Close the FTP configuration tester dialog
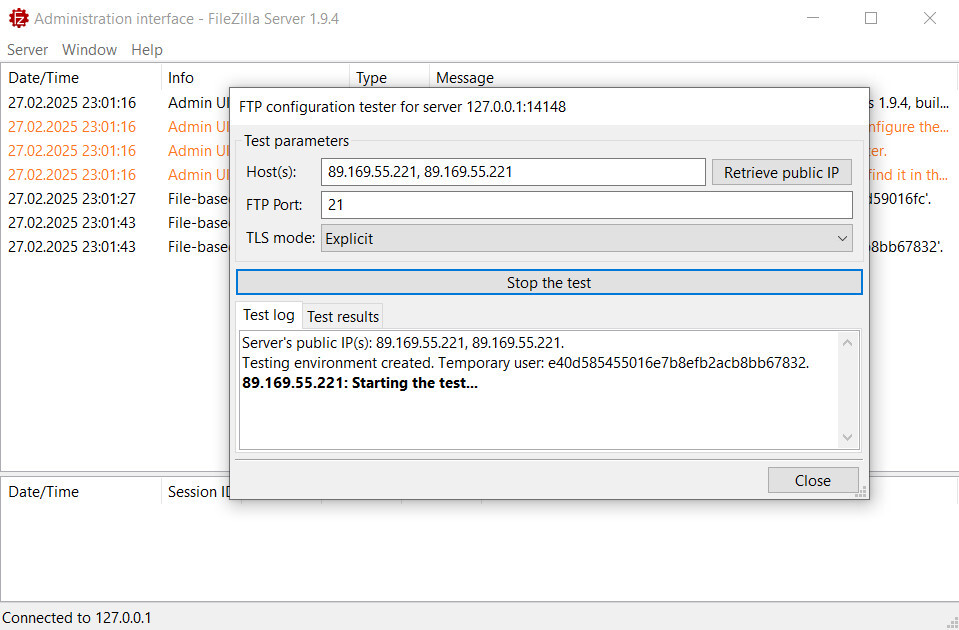959x630 pixels. pyautogui.click(x=813, y=480)
